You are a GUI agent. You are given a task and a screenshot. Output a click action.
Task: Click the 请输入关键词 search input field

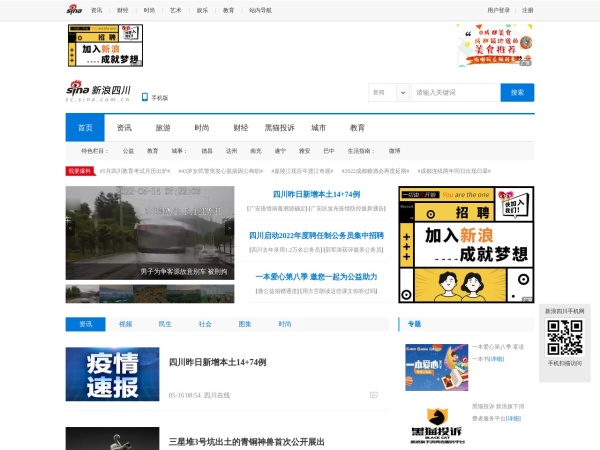[456, 93]
